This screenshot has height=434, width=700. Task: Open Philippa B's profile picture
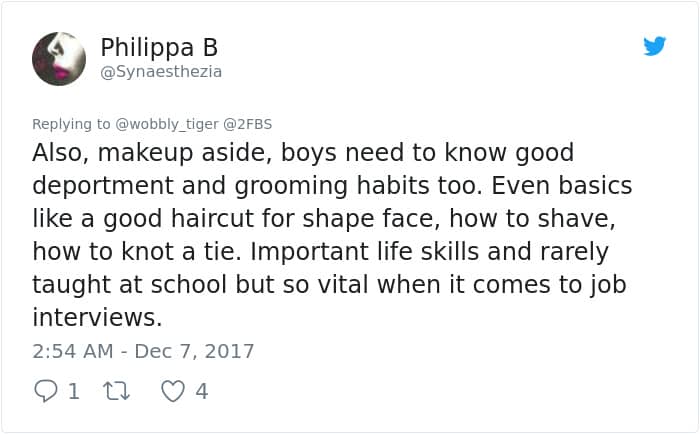pyautogui.click(x=59, y=58)
